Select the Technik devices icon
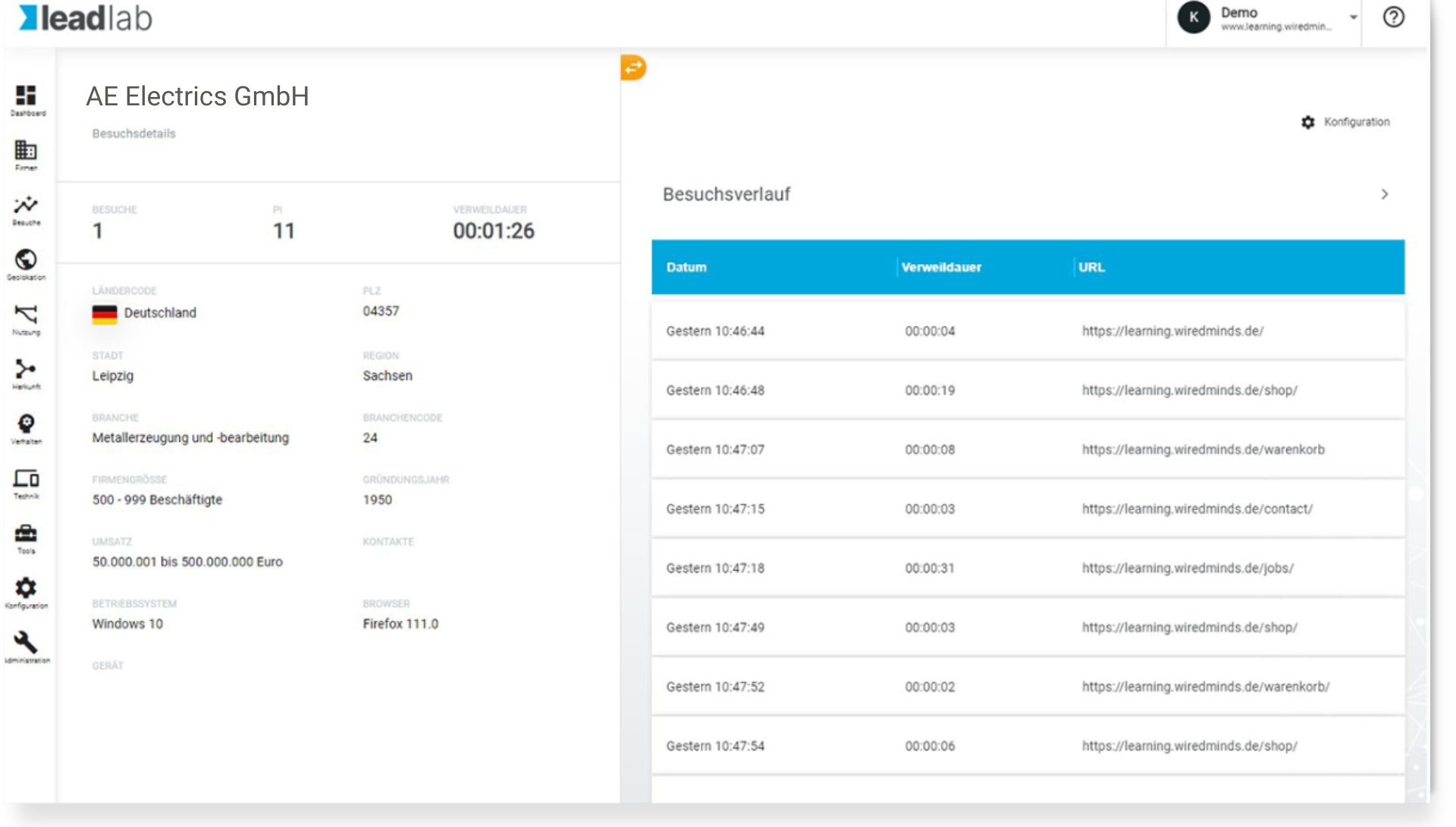The height and width of the screenshot is (827, 1456). pyautogui.click(x=27, y=483)
